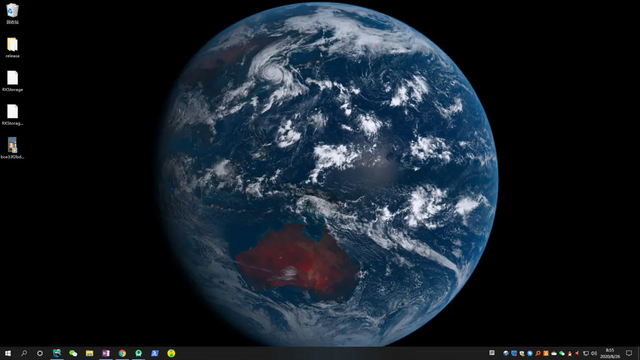Open network status tray icon
Screen dimensions: 640x360
coord(586,353)
